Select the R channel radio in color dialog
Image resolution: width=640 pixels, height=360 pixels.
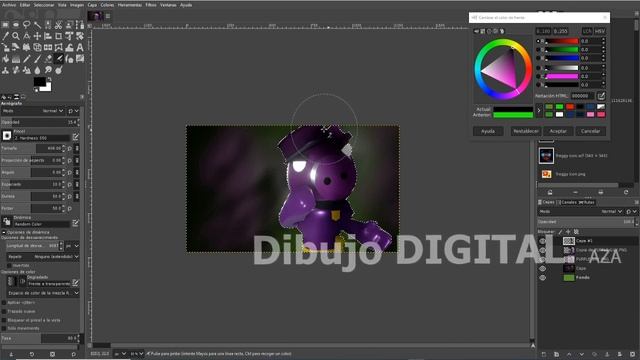point(538,41)
